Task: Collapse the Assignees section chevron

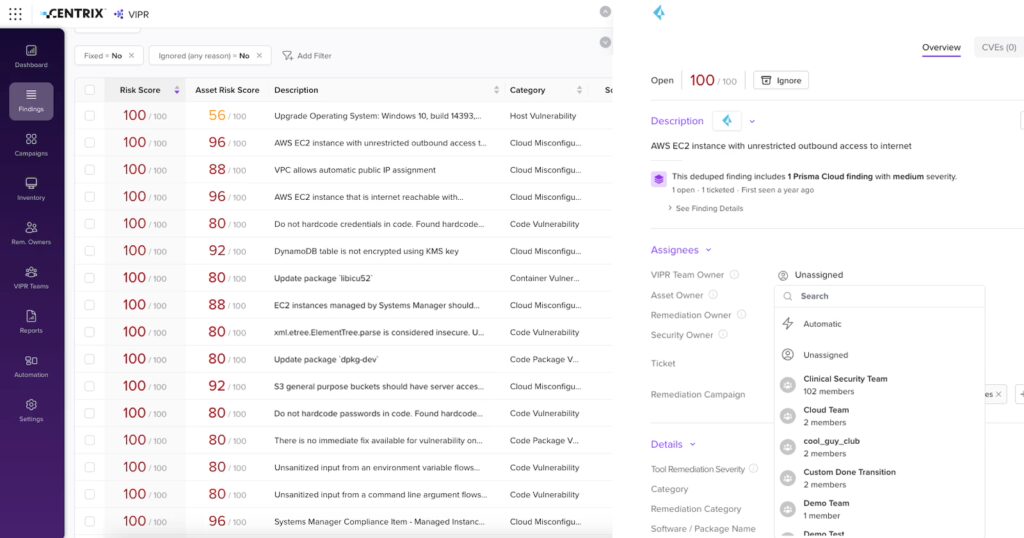Action: 708,250
